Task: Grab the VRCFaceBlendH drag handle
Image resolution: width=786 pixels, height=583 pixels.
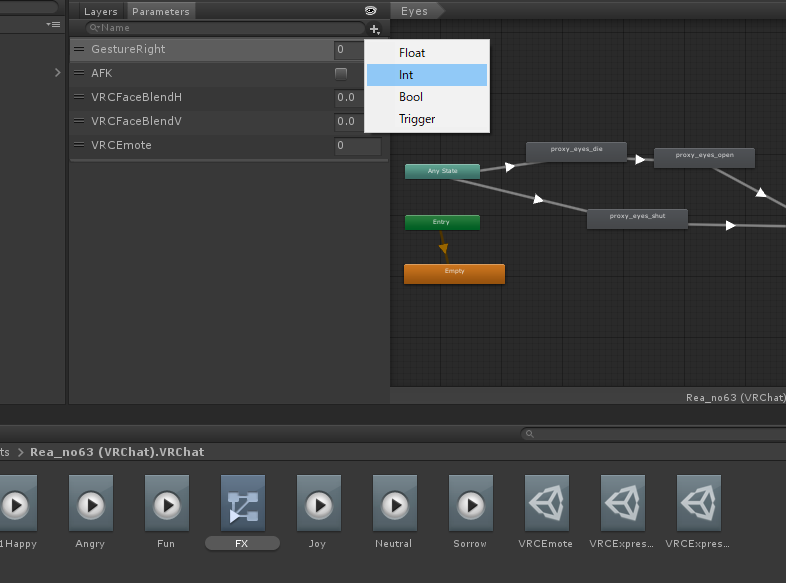Action: pyautogui.click(x=79, y=97)
